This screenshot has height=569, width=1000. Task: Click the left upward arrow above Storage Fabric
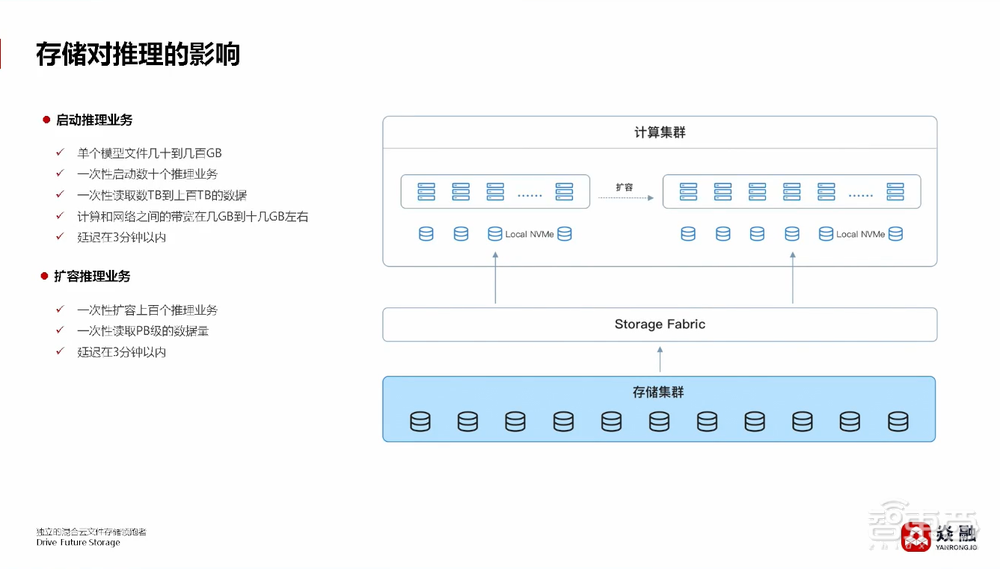[x=495, y=277]
